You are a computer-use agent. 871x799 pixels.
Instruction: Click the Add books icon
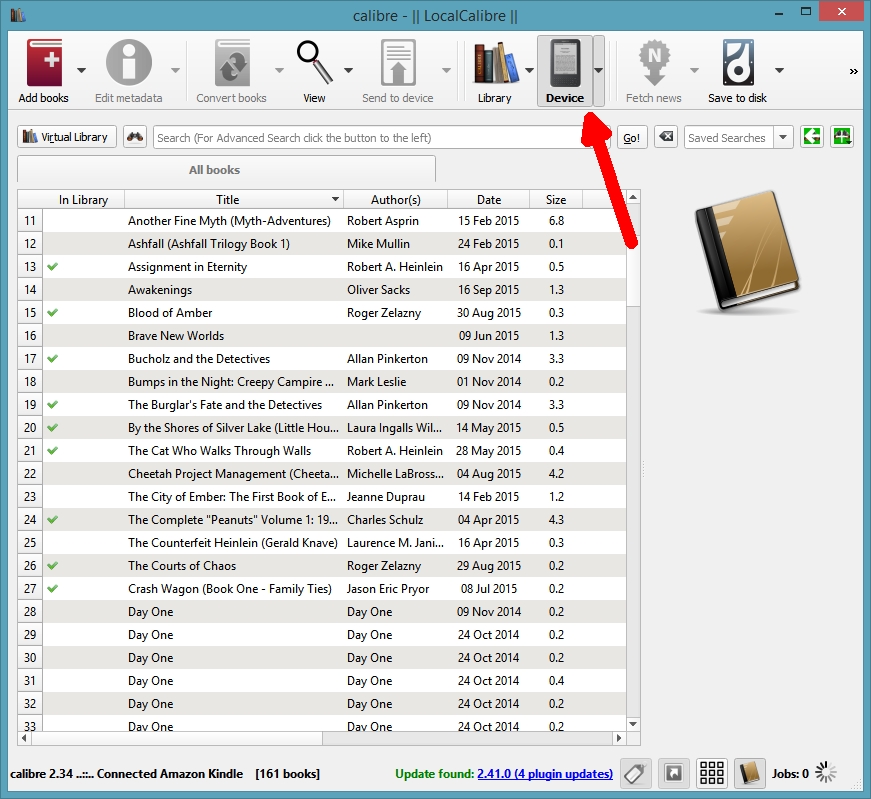(44, 63)
